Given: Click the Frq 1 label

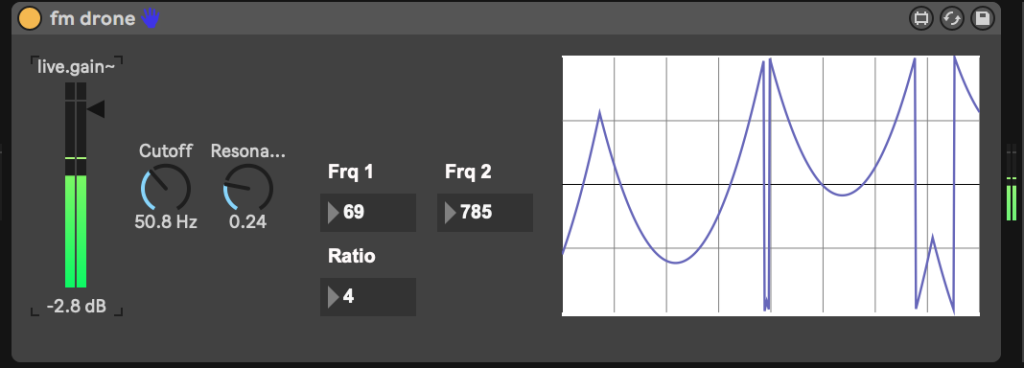Looking at the screenshot, I should point(351,172).
